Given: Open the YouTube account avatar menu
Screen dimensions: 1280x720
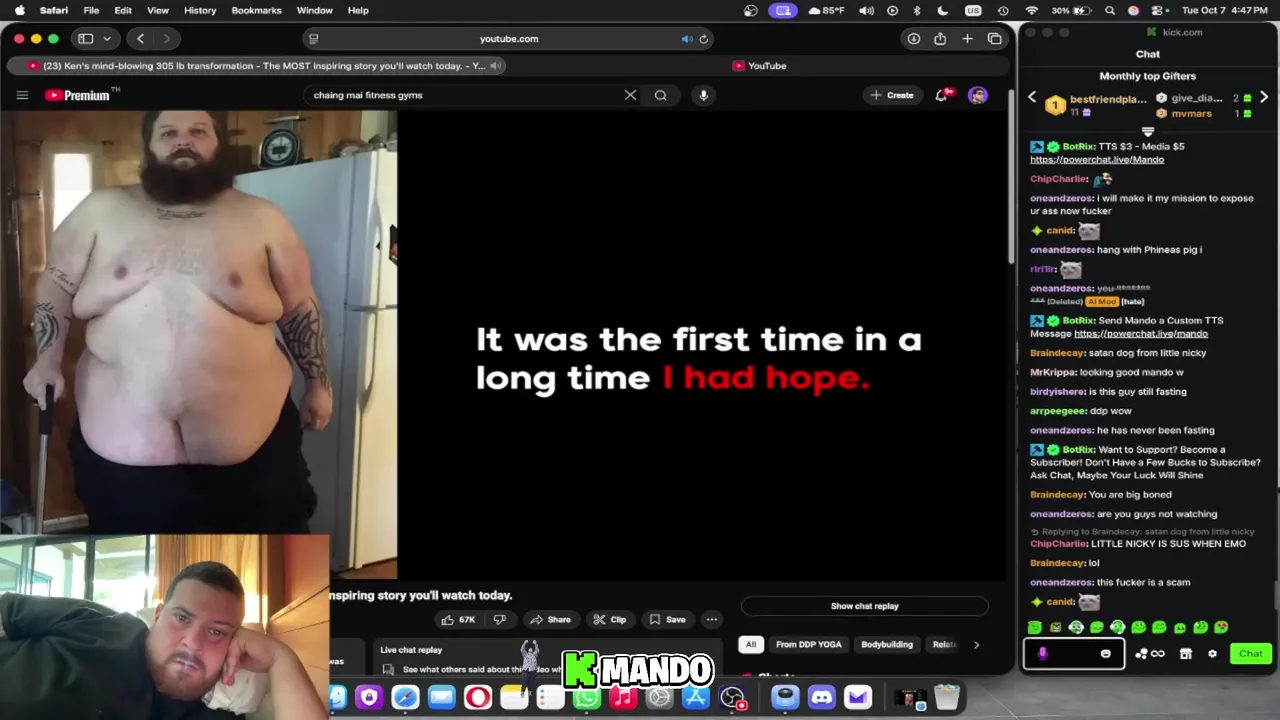Looking at the screenshot, I should tap(978, 95).
